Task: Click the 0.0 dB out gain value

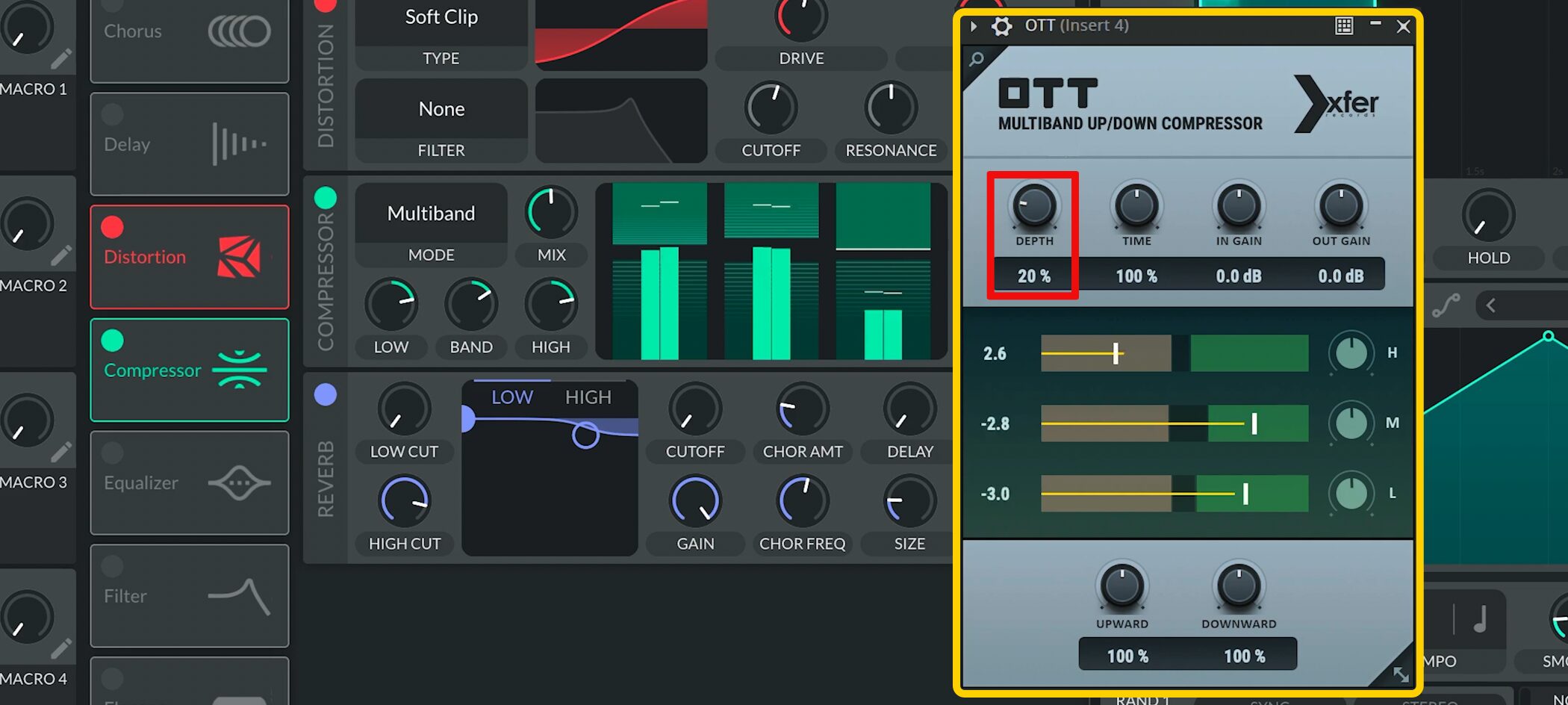Action: (1341, 276)
